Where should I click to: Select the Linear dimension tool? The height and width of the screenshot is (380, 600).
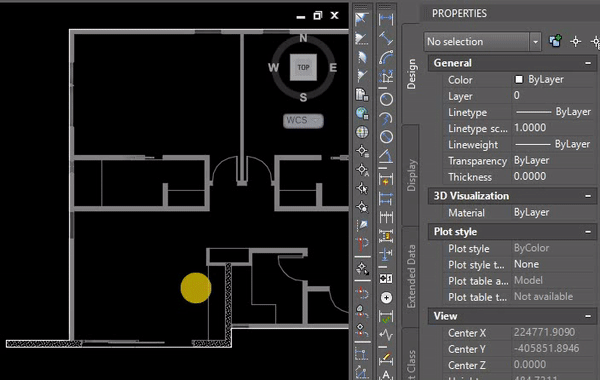[386, 19]
